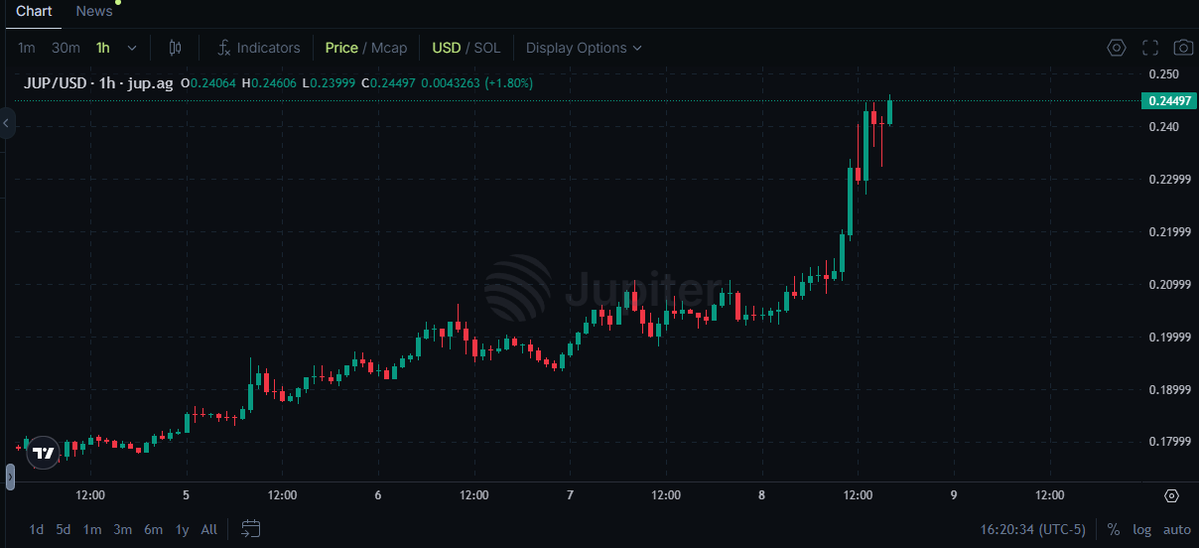Click the TradingView logo badge
Viewport: 1199px width, 548px height.
43,453
